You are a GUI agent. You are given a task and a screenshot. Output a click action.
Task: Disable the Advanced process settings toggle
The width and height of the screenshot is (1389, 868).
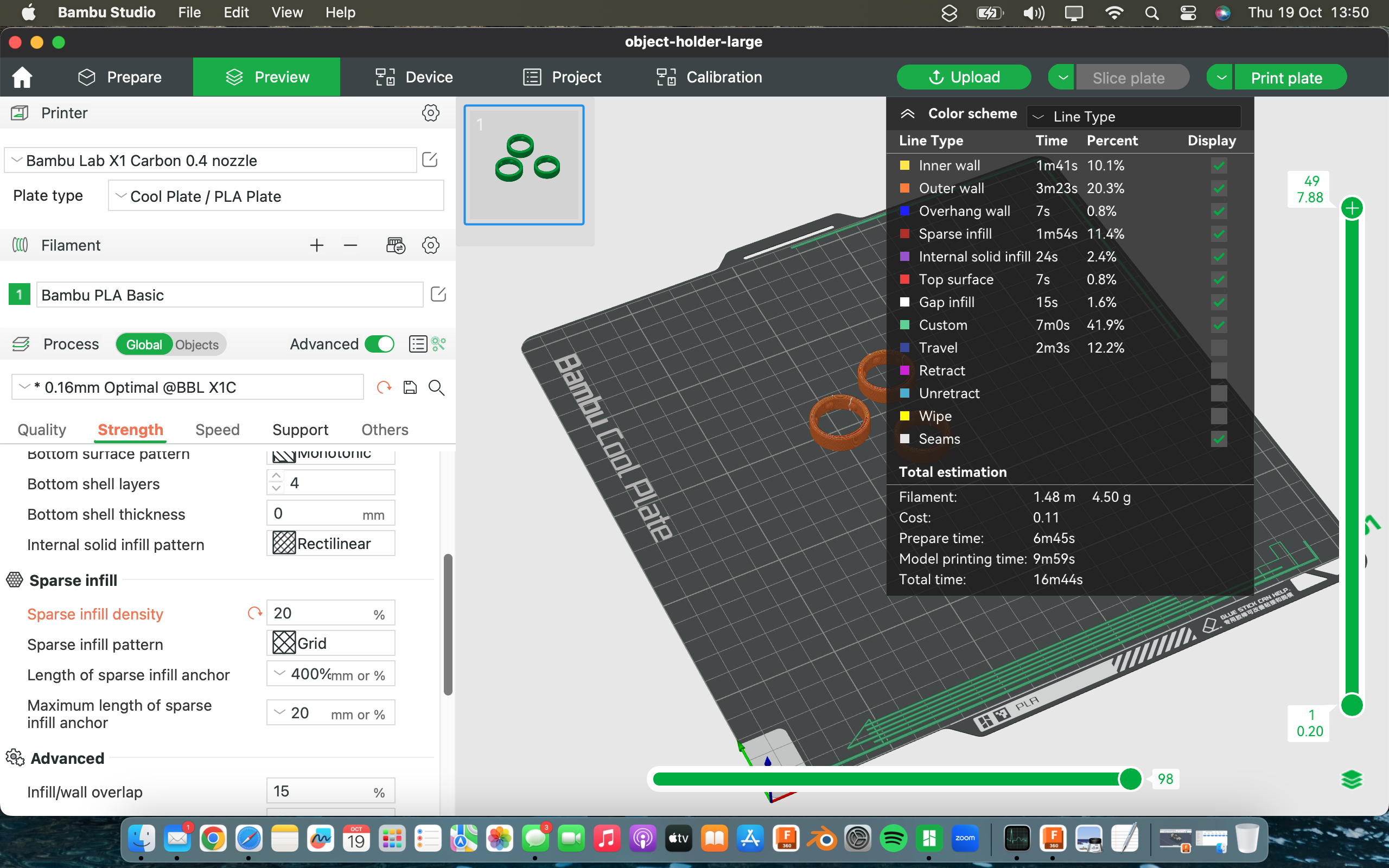pos(379,344)
